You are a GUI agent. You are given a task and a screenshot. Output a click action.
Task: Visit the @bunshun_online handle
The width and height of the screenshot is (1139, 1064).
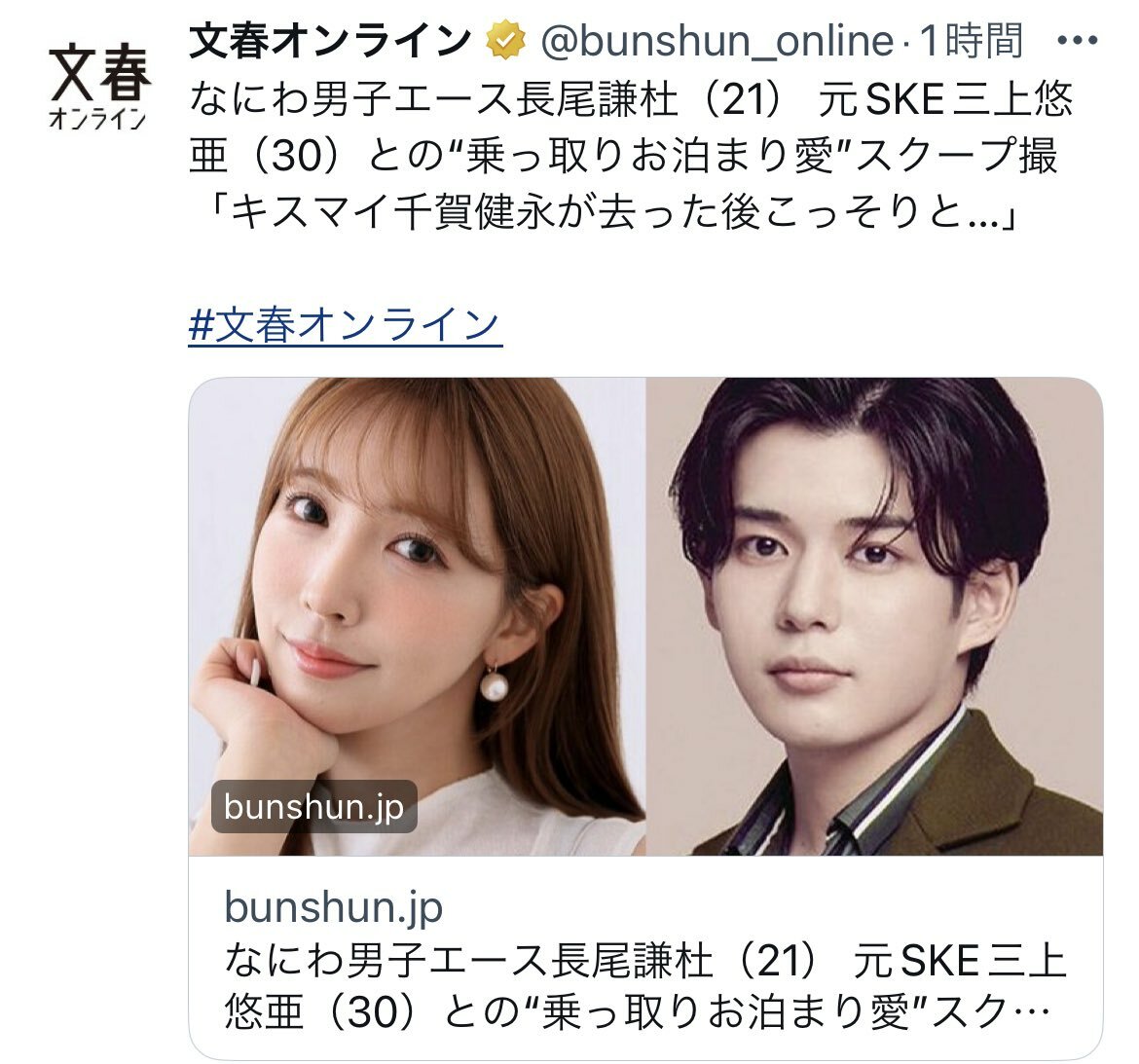pyautogui.click(x=717, y=41)
